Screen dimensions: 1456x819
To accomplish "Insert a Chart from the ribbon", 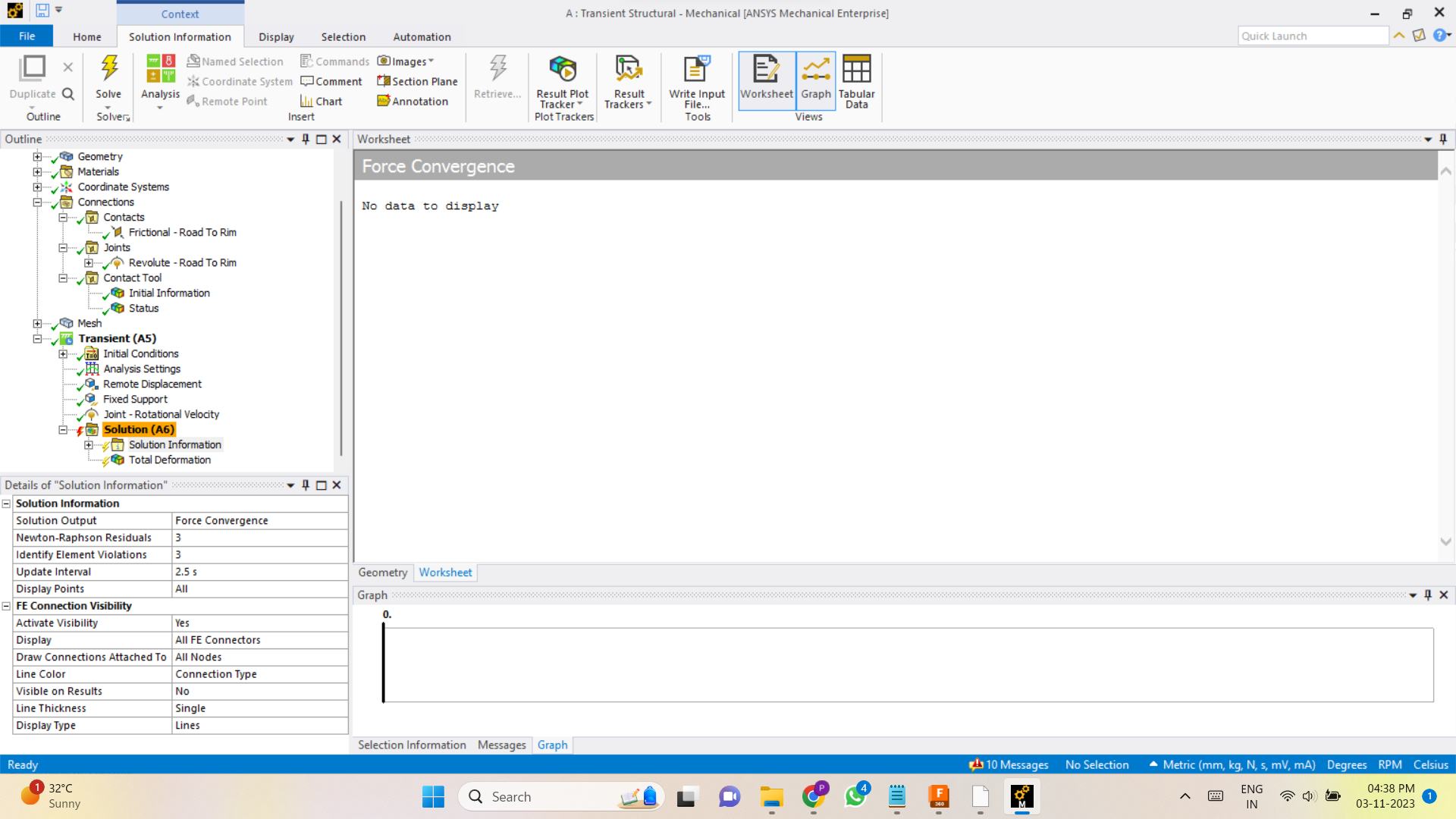I will click(x=321, y=101).
